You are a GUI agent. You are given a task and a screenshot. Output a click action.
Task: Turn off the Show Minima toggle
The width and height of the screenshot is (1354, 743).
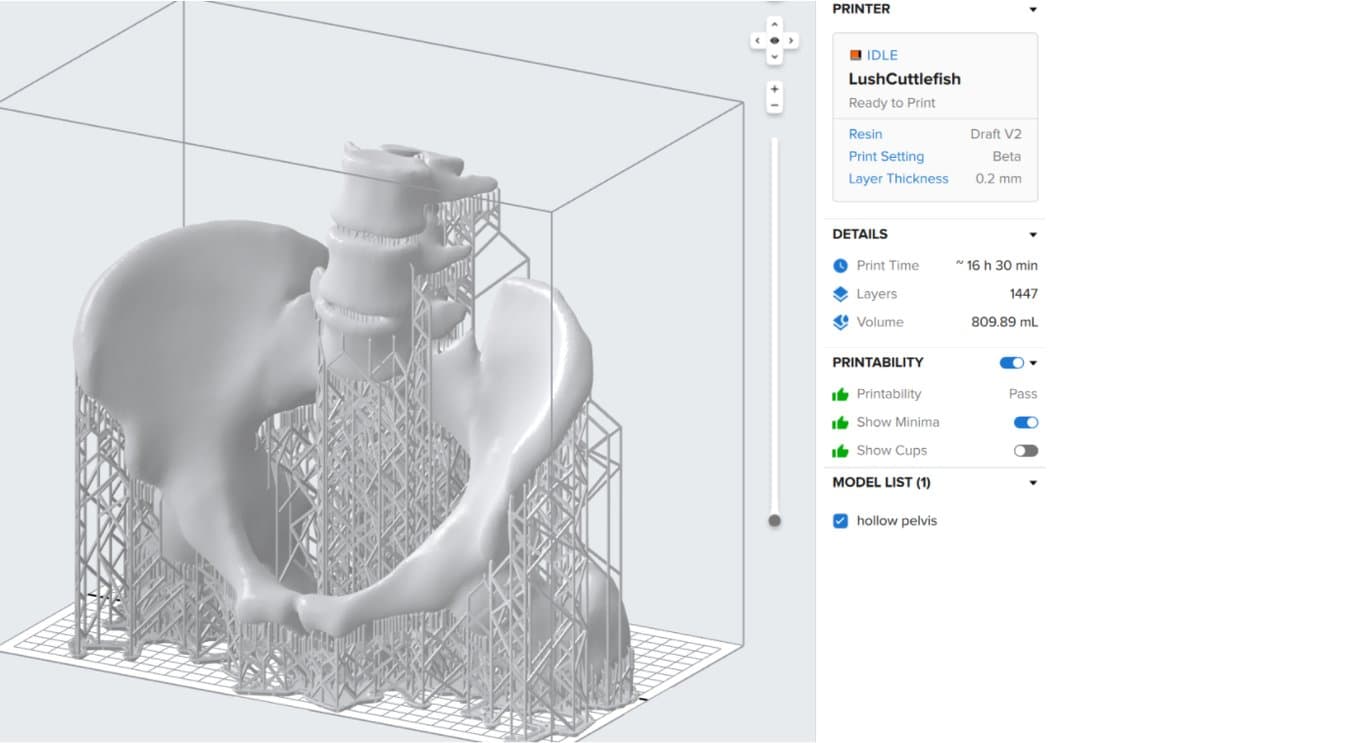point(1026,422)
